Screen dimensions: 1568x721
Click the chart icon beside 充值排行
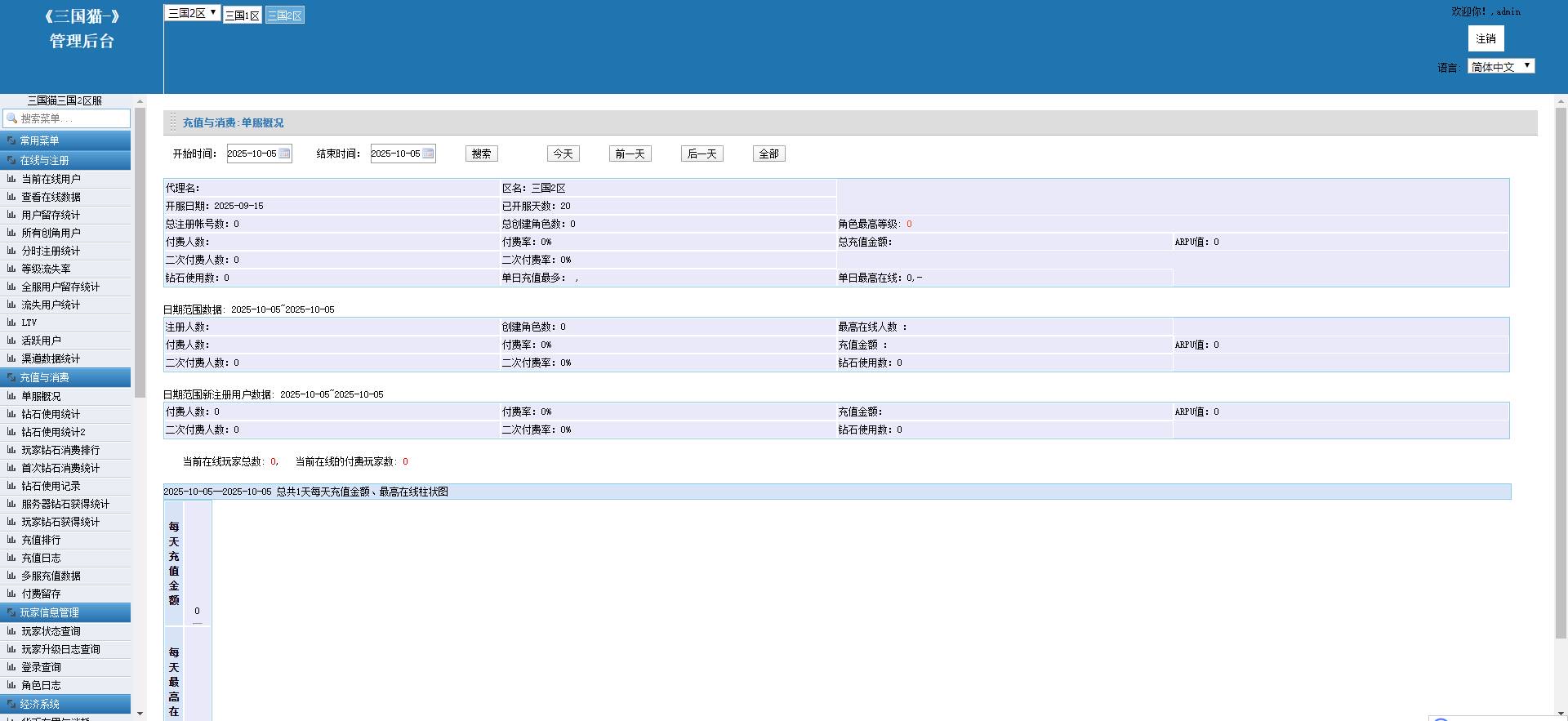click(11, 540)
